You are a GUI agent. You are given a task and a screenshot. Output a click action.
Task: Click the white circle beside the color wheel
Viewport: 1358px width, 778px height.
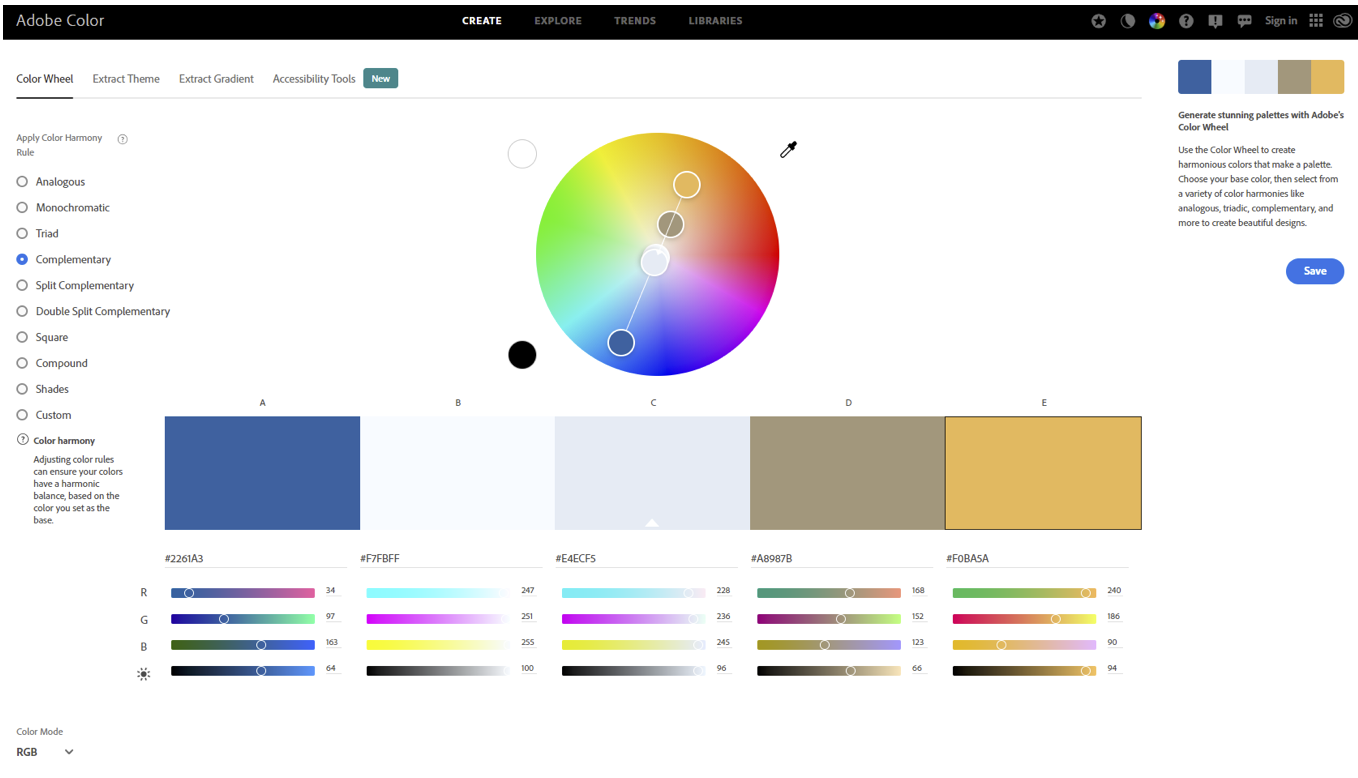click(522, 154)
